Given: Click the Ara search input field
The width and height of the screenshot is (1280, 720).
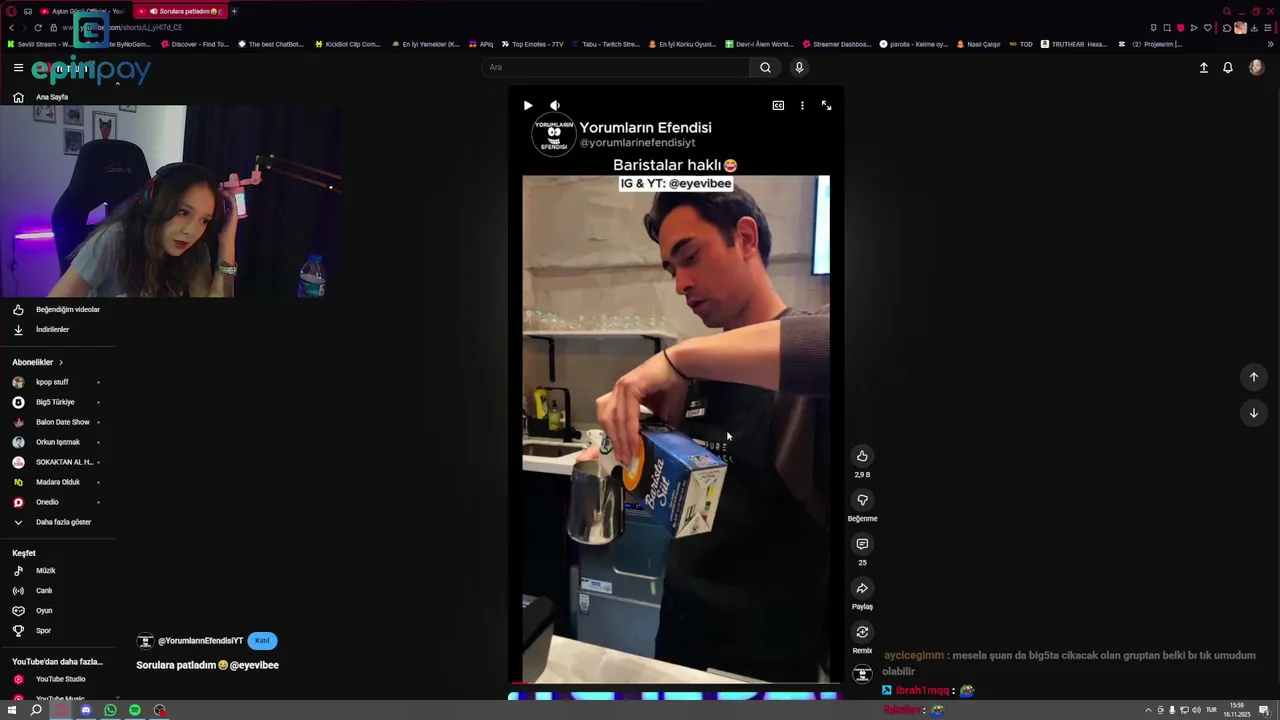Looking at the screenshot, I should (615, 67).
